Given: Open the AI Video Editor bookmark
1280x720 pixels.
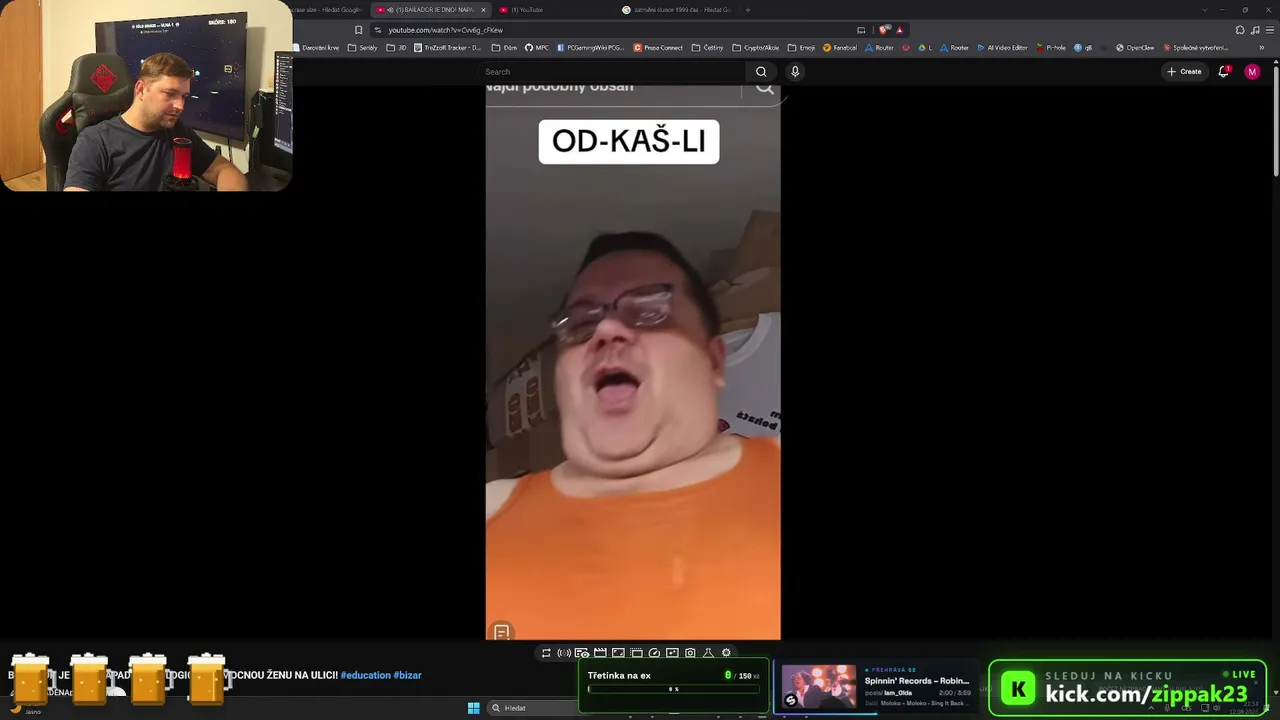Looking at the screenshot, I should 1003,47.
